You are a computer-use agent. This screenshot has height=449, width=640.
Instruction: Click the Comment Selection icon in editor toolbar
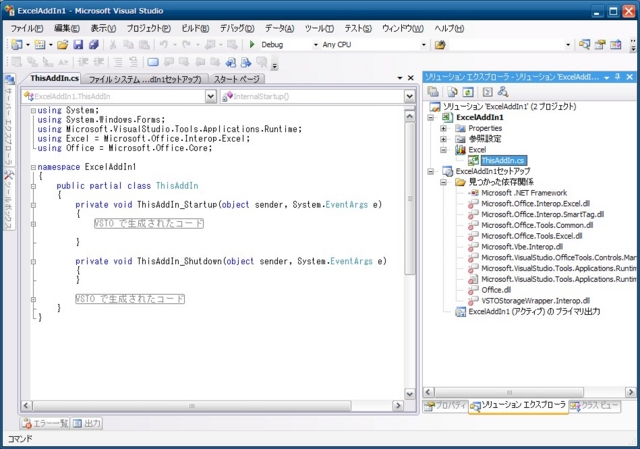click(x=118, y=62)
